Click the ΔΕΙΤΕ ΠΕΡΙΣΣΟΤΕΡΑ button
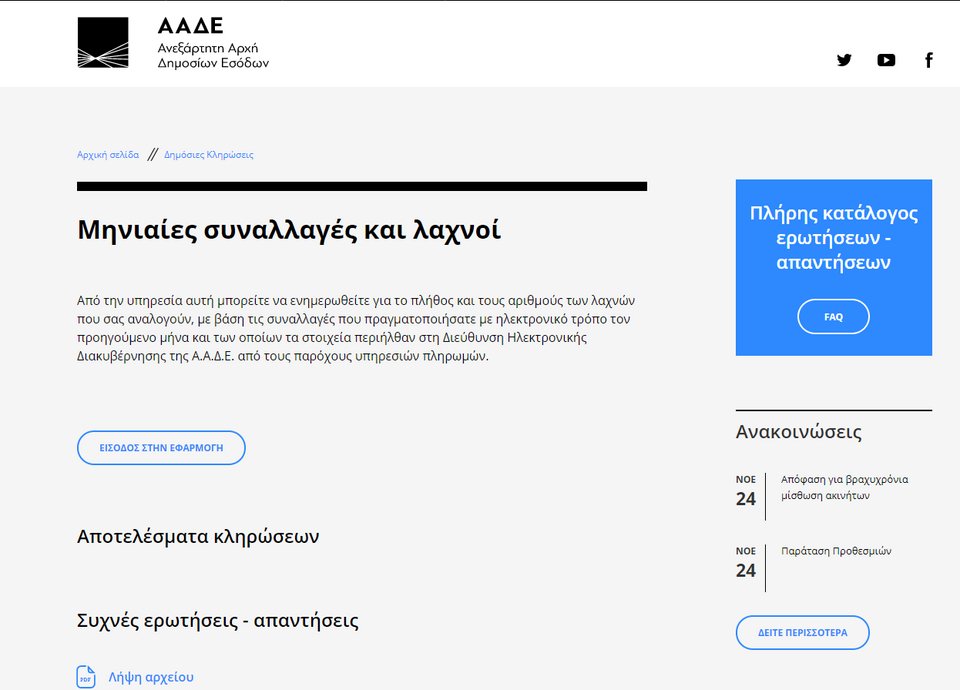The image size is (960, 690). point(802,632)
